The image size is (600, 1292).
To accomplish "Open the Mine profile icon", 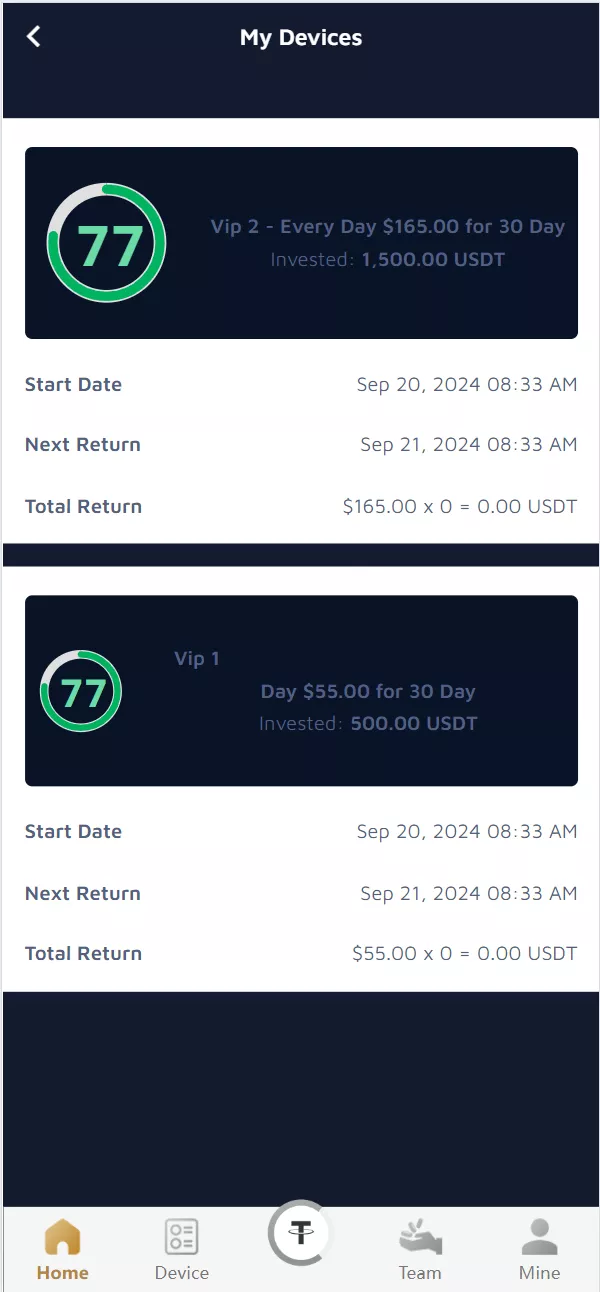I will [539, 1237].
